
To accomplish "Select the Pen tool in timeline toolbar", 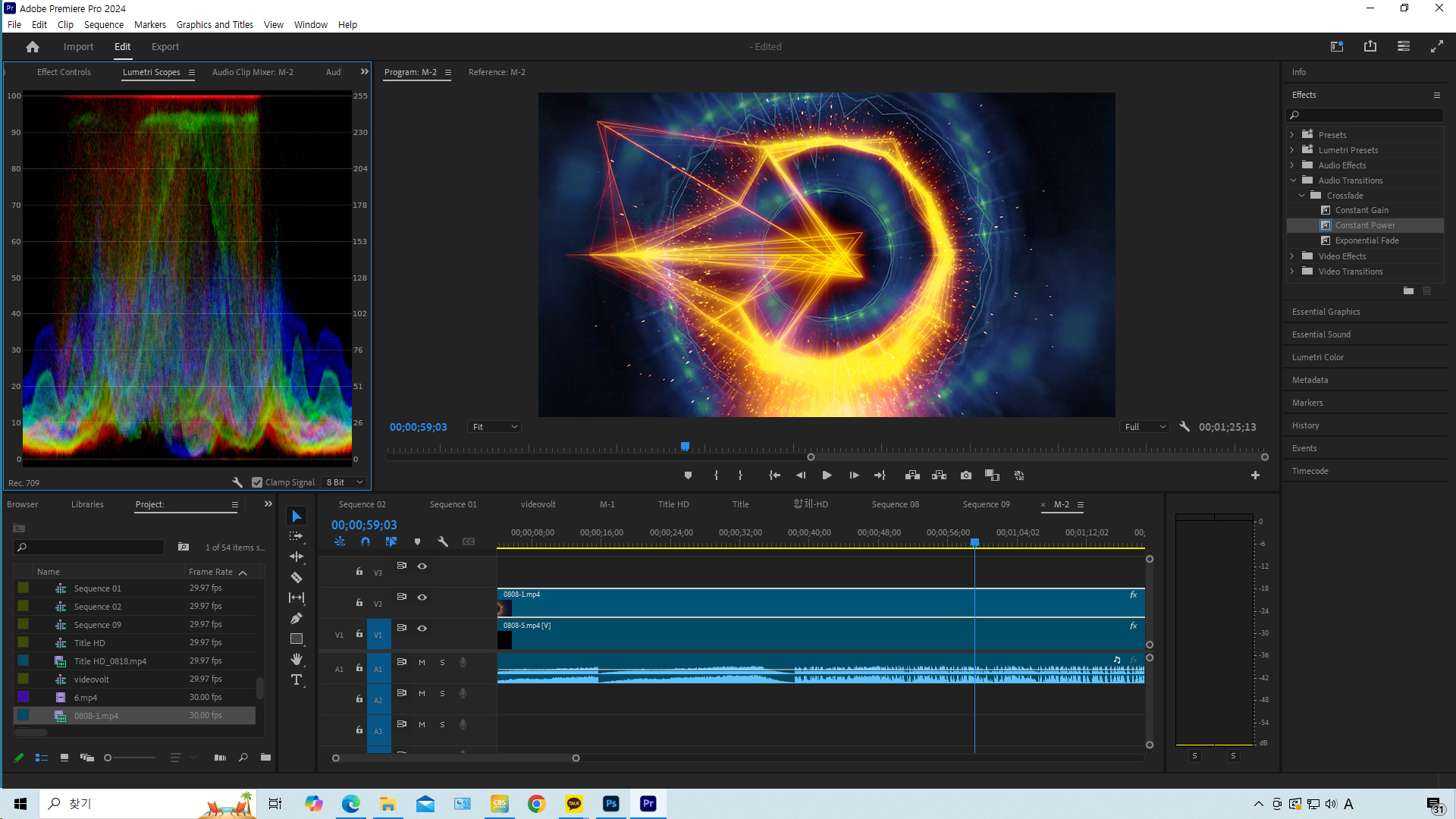I will pos(297,618).
